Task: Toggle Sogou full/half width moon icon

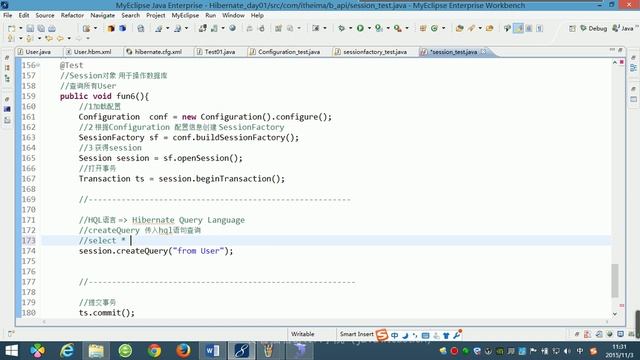Action: coord(405,335)
